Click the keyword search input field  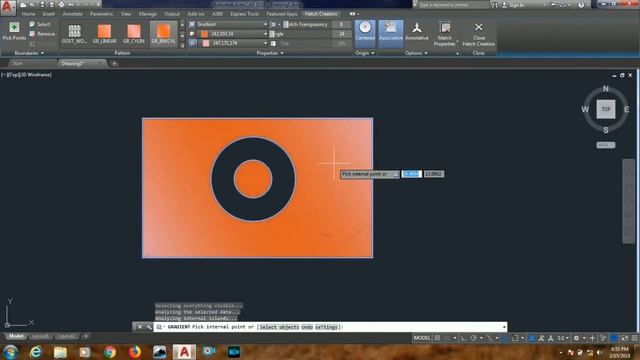click(453, 5)
